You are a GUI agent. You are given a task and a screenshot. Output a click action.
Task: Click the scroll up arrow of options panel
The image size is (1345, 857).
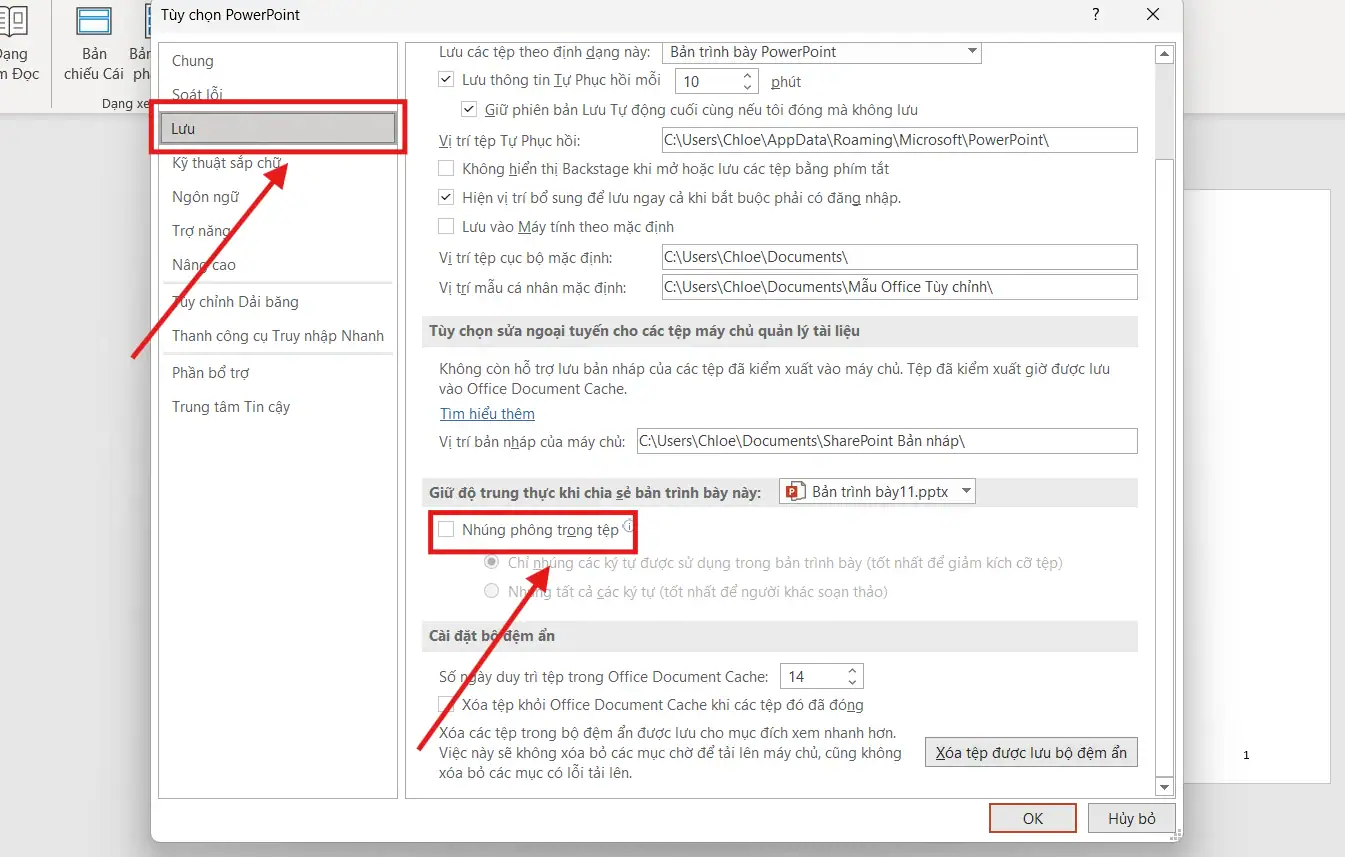(x=1163, y=54)
